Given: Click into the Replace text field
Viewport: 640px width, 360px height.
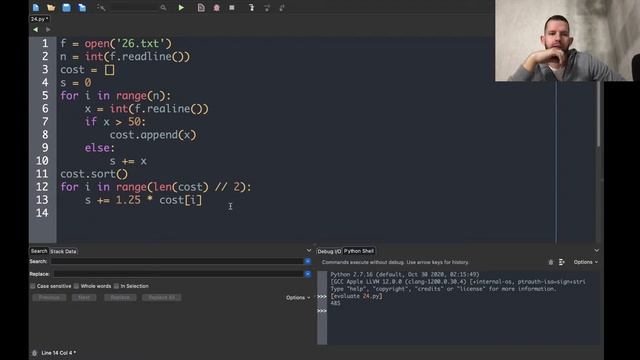Looking at the screenshot, I should click(x=179, y=274).
